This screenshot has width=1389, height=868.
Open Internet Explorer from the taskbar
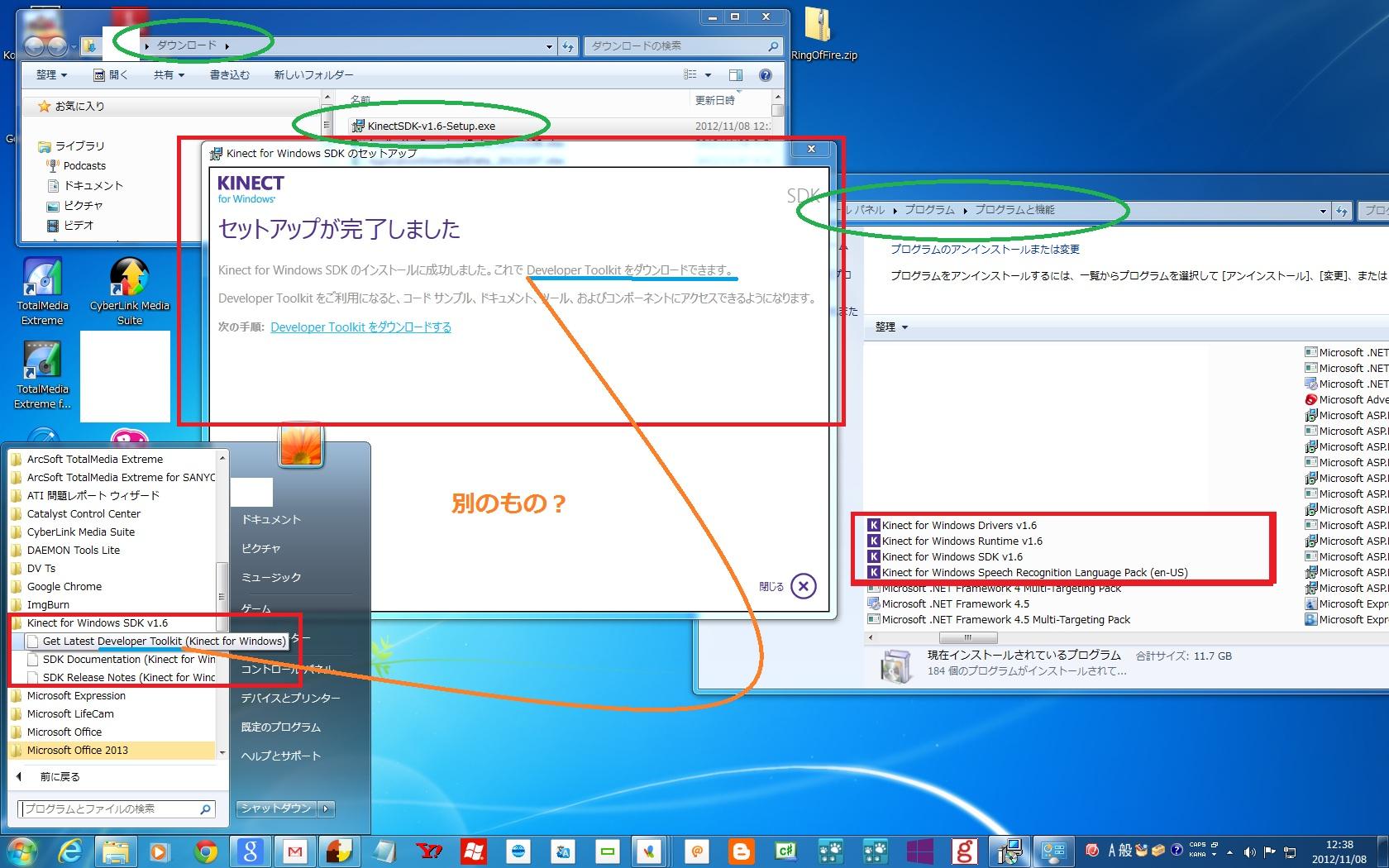(x=70, y=851)
